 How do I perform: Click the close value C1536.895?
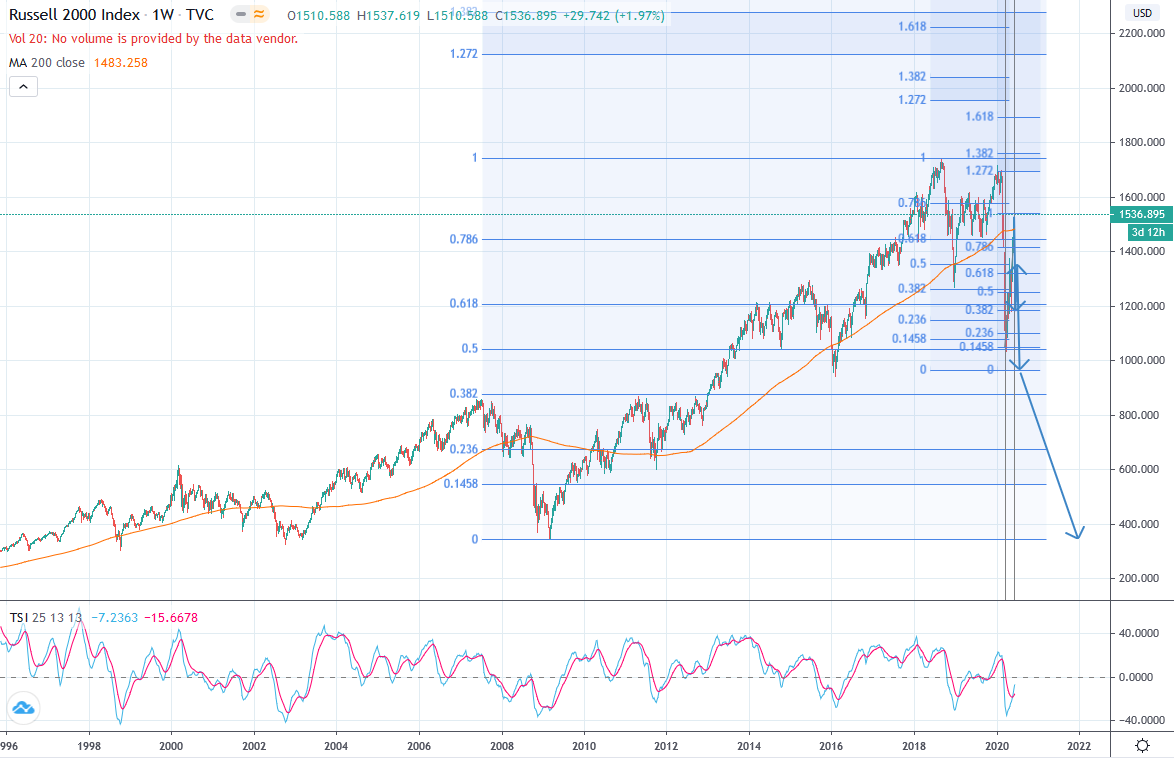click(526, 16)
